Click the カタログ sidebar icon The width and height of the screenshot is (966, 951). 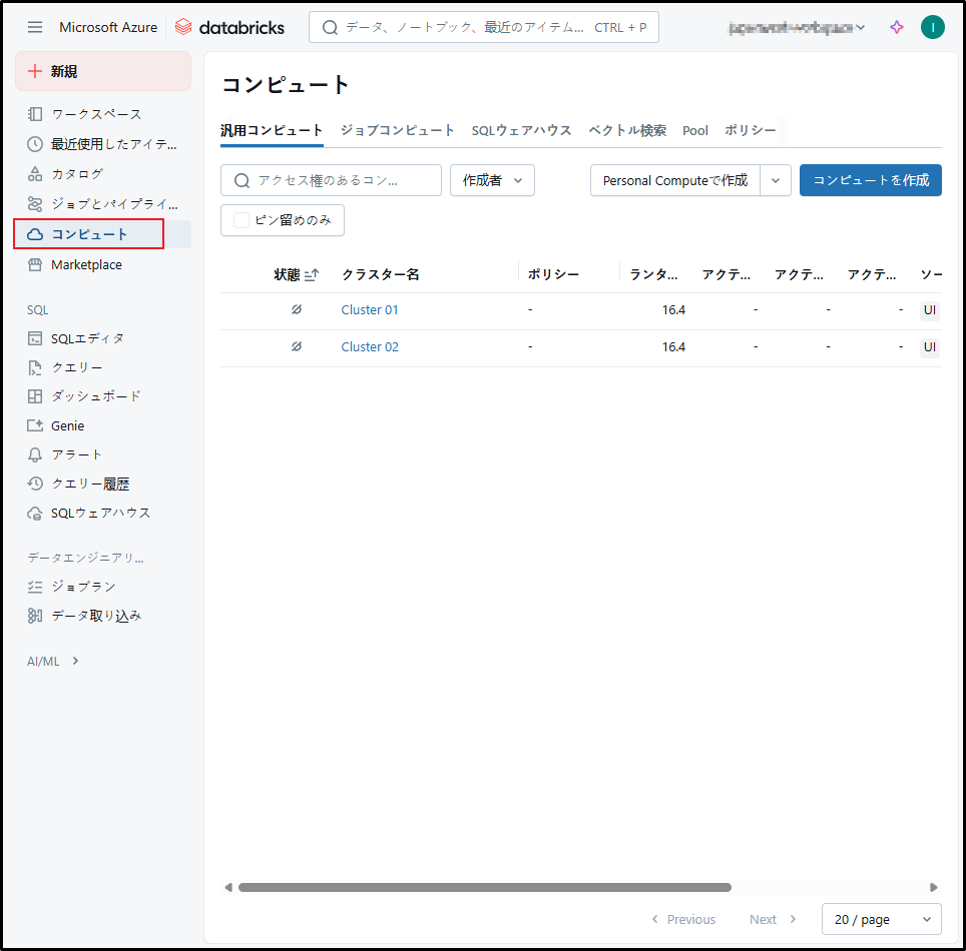coord(35,174)
